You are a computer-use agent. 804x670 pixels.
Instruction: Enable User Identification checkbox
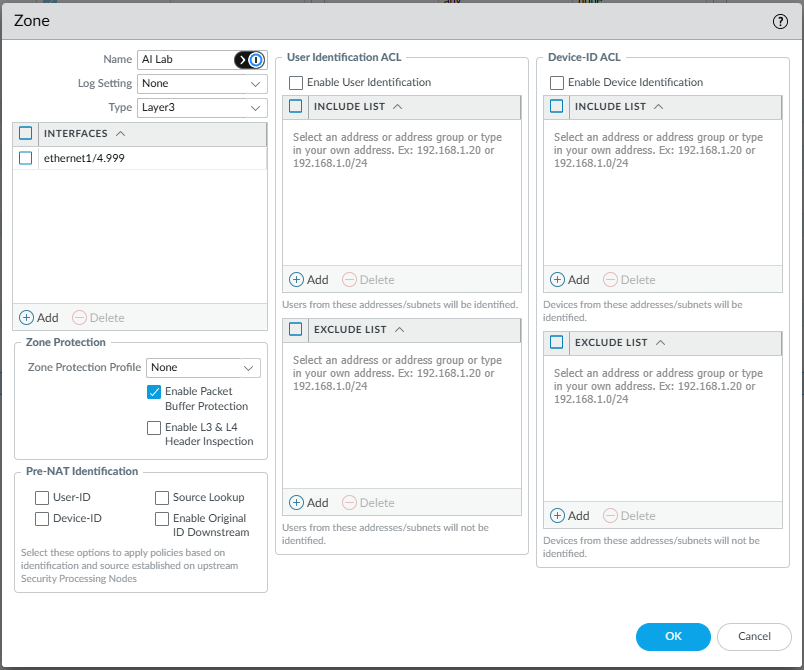[x=296, y=83]
